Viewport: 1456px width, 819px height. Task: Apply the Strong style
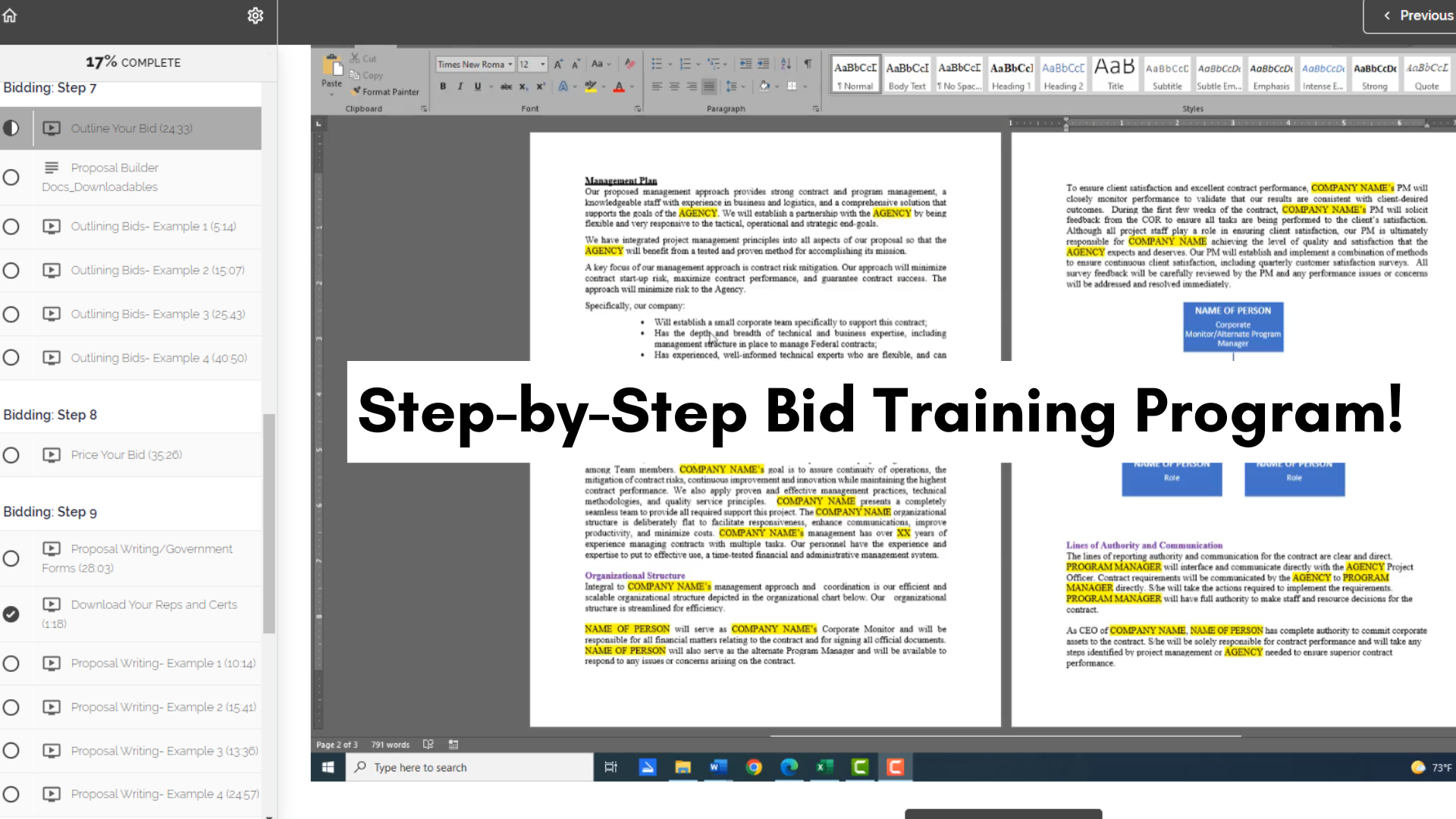coord(1374,74)
